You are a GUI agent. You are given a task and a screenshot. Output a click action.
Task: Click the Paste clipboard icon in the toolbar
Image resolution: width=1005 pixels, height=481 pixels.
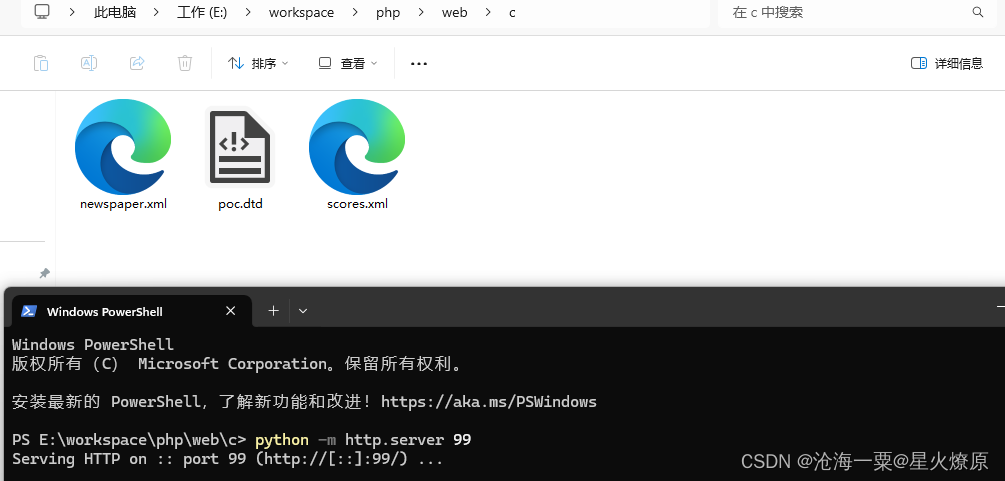(x=40, y=63)
